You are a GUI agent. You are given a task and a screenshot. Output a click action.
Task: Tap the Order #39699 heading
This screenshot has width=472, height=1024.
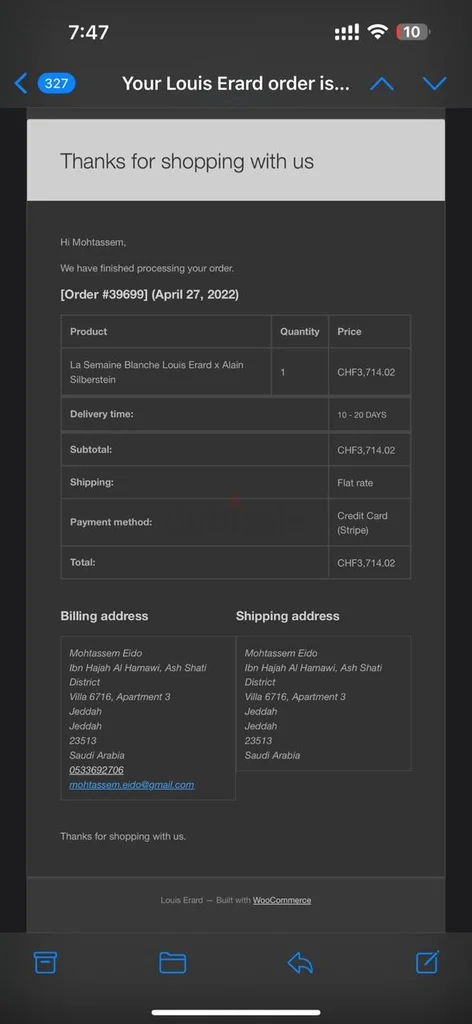click(x=149, y=295)
